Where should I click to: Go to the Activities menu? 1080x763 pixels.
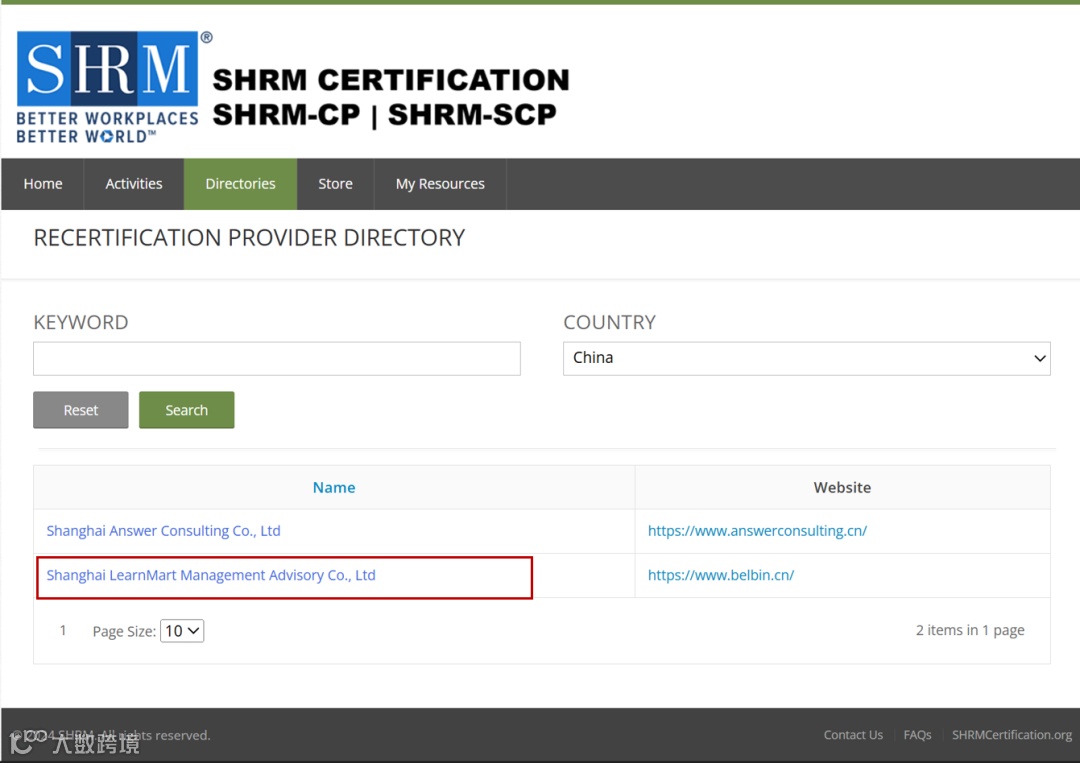(x=134, y=184)
